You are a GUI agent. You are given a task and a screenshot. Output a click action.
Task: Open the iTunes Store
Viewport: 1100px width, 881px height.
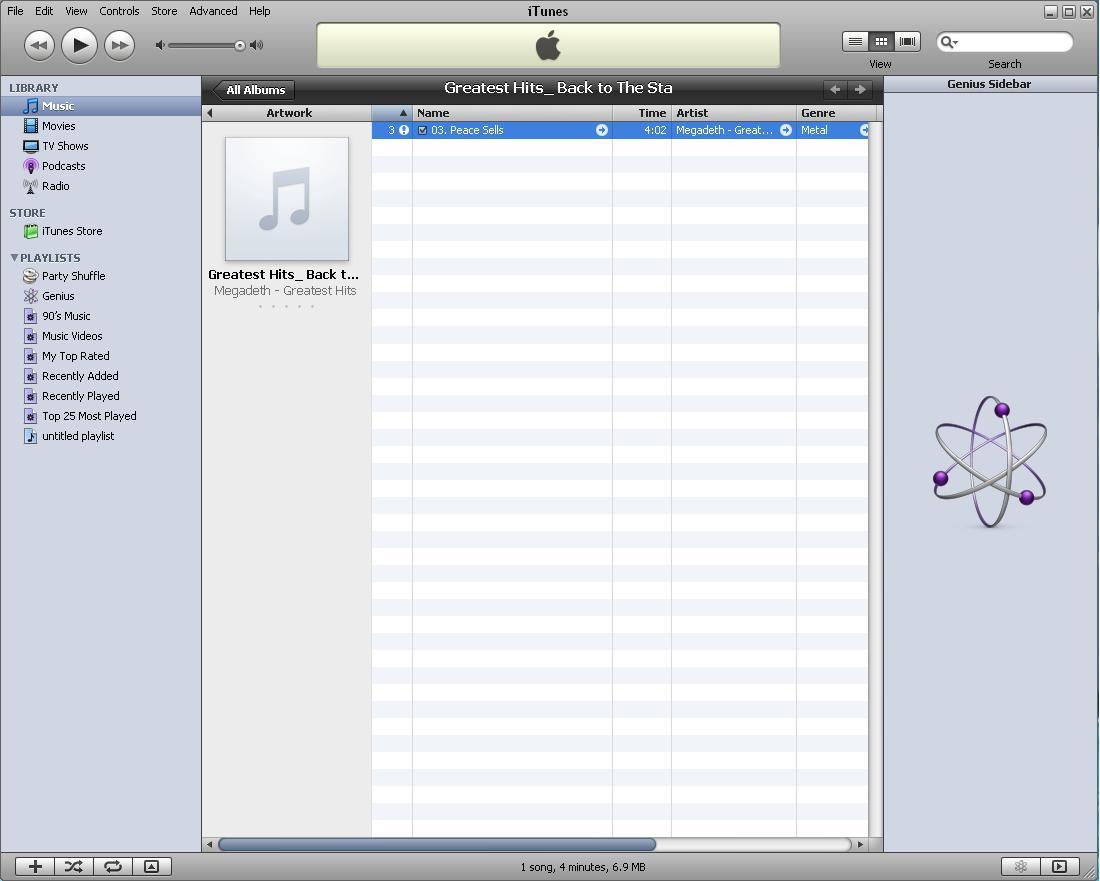coord(101,231)
